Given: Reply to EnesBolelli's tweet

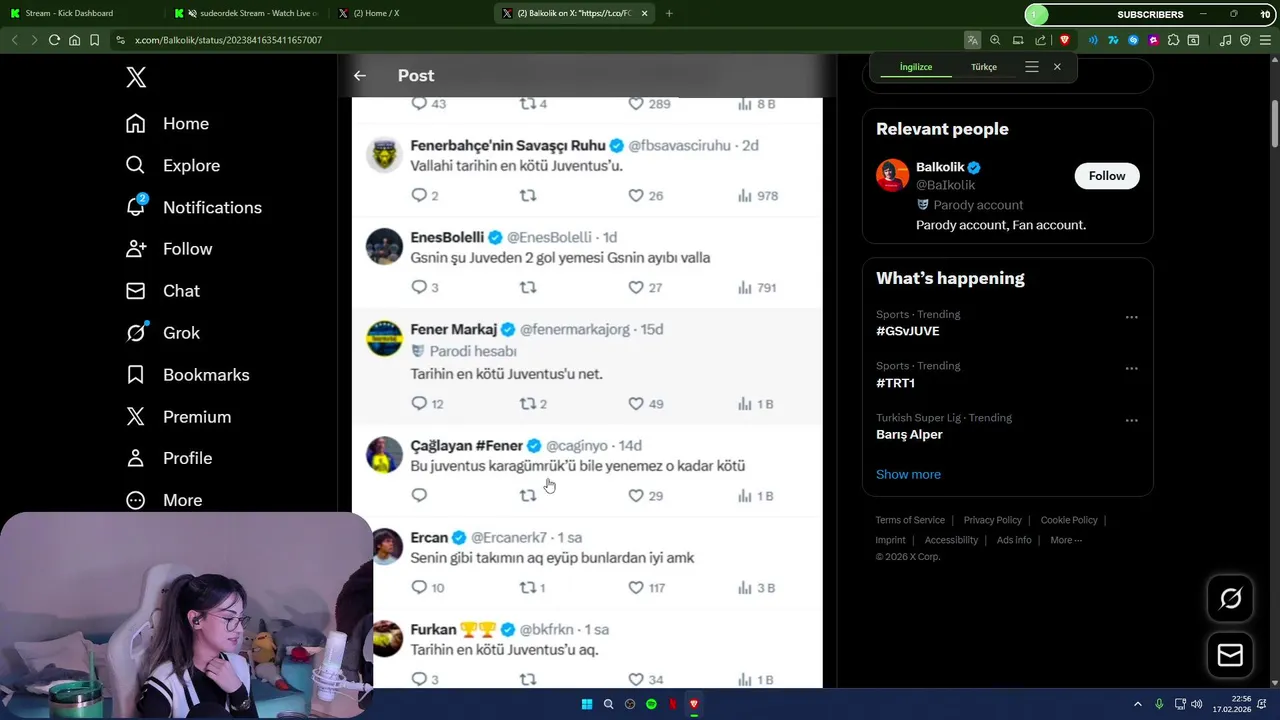Looking at the screenshot, I should (419, 288).
